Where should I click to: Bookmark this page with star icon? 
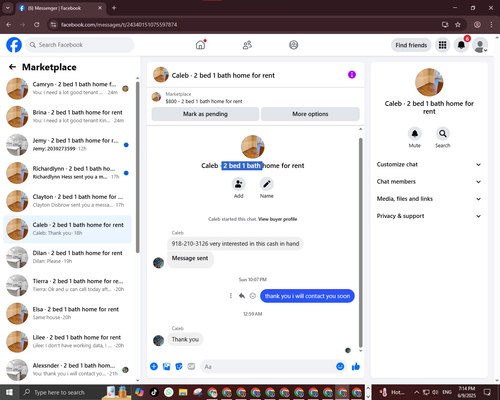click(x=458, y=24)
